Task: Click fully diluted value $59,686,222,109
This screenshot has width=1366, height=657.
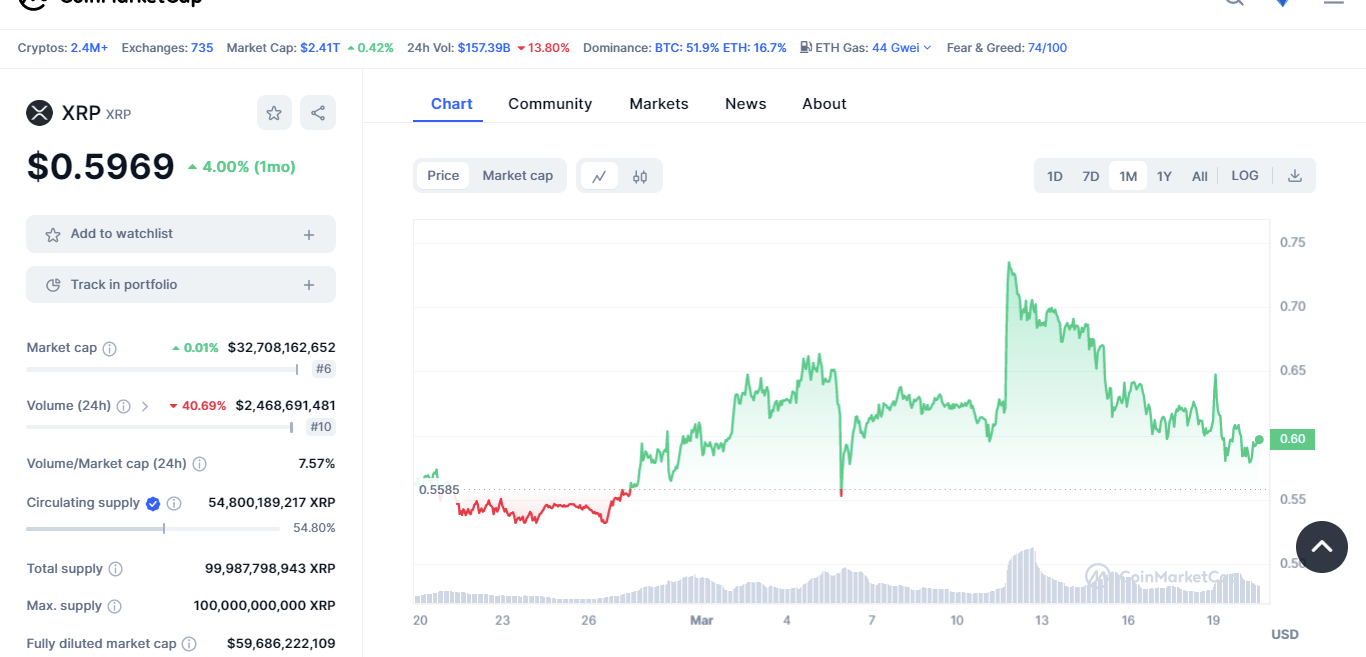Action: (281, 644)
